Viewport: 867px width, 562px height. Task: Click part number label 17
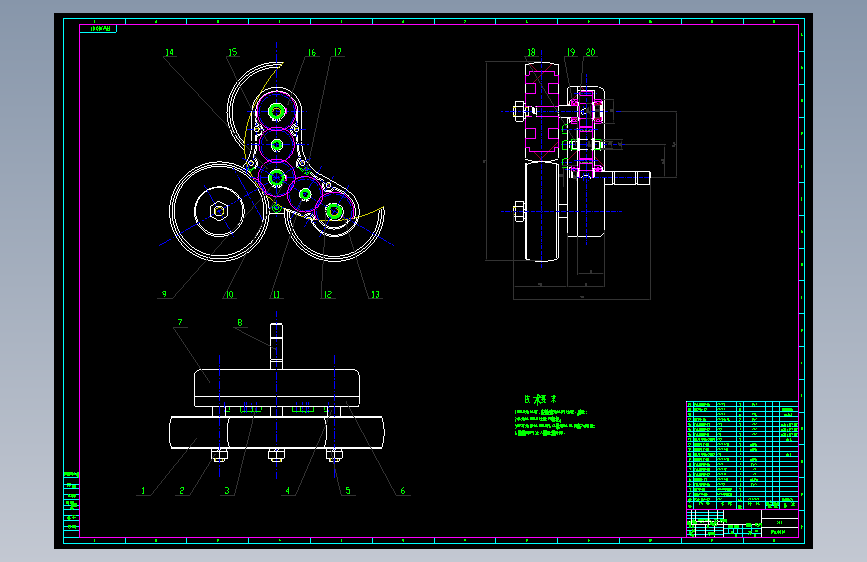tap(337, 52)
